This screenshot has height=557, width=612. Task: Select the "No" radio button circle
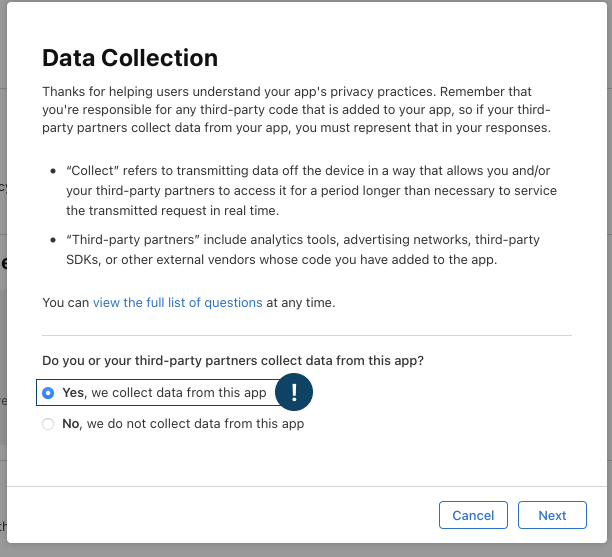[x=48, y=424]
